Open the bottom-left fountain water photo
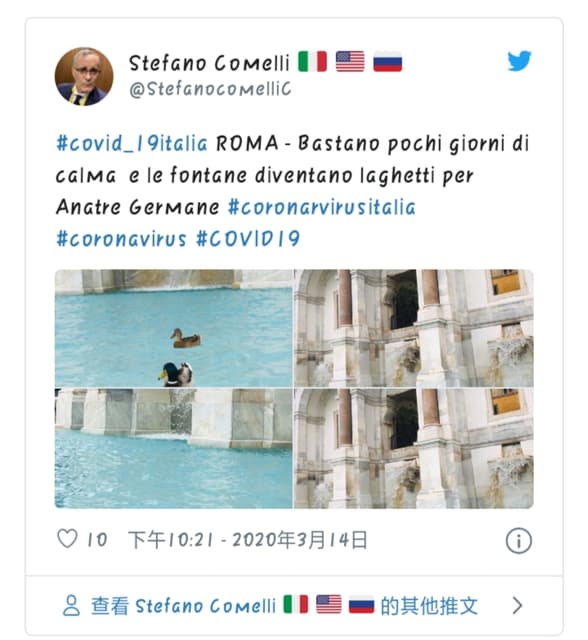This screenshot has height=640, width=588. click(x=174, y=449)
